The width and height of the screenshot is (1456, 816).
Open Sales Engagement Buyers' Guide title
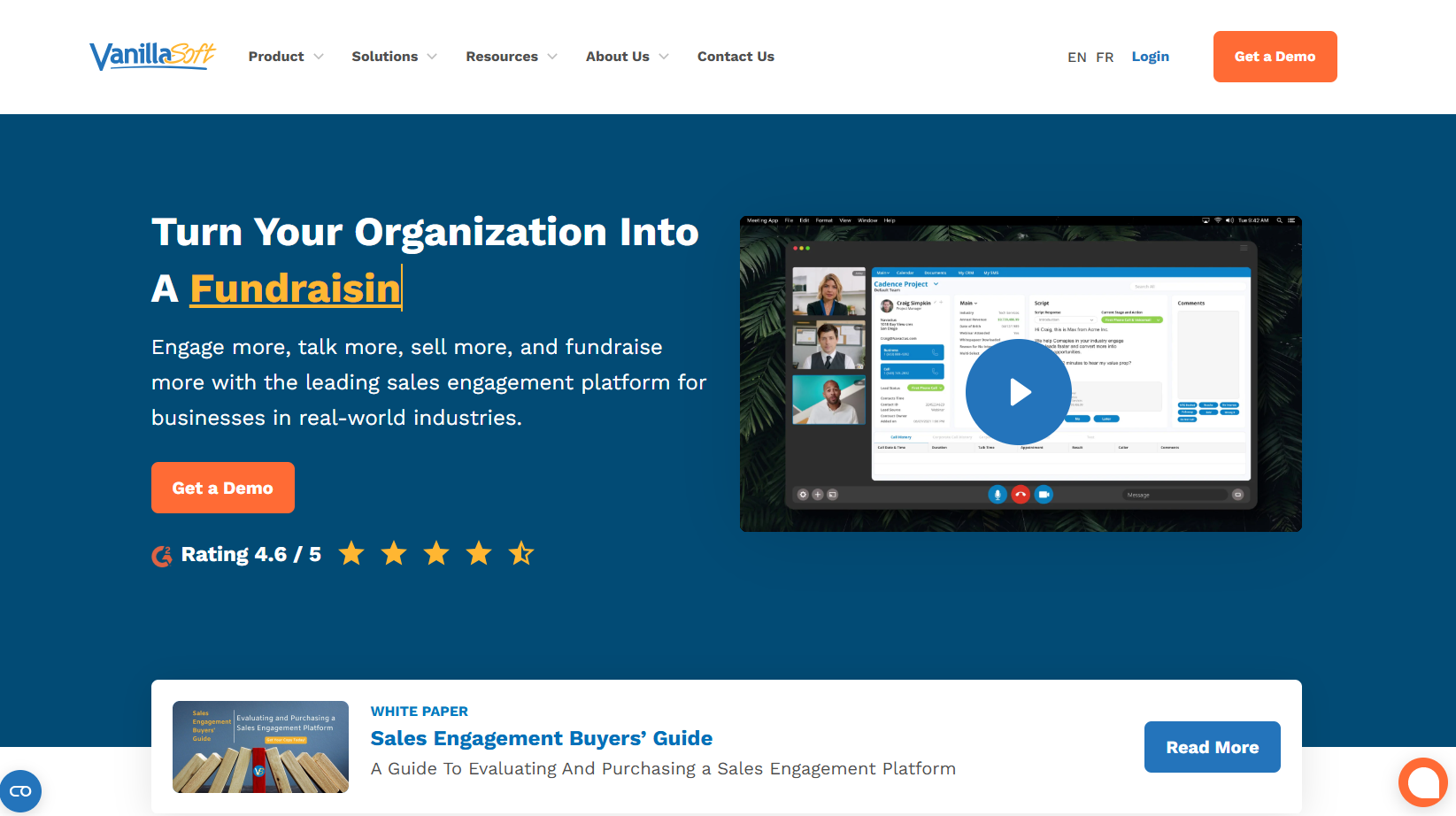[x=542, y=738]
